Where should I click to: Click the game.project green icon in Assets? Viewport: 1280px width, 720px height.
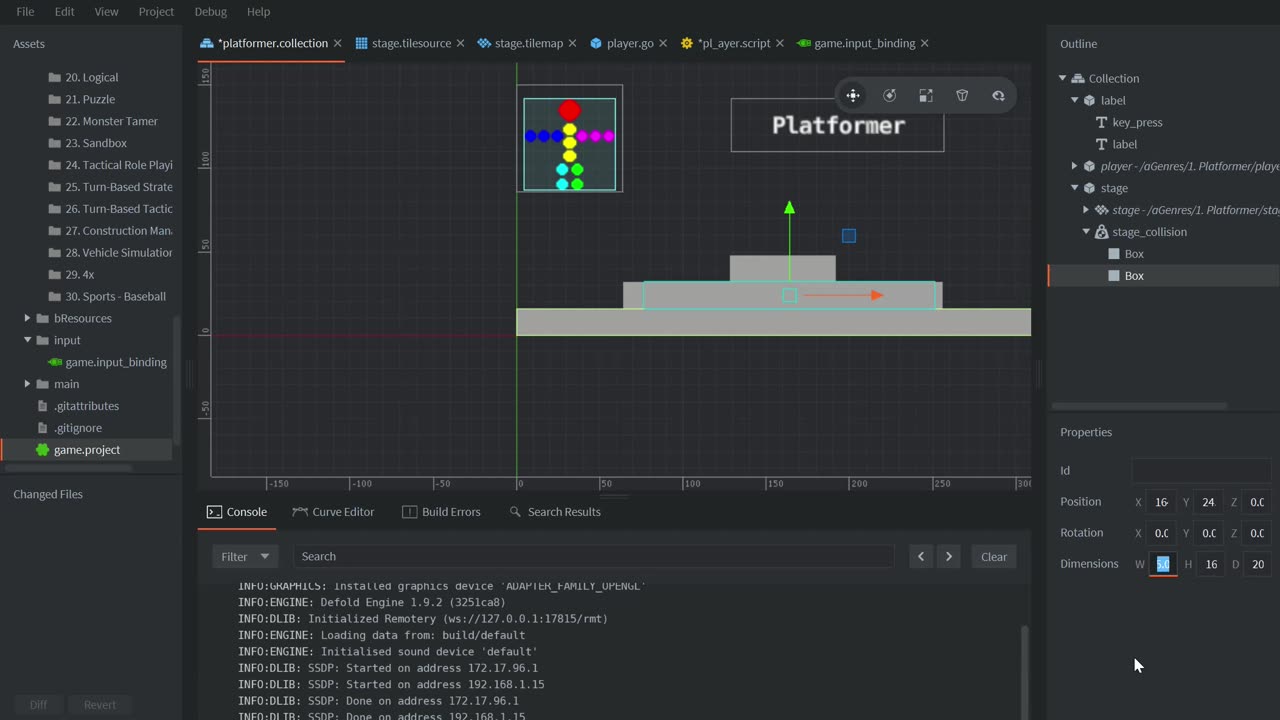coord(42,450)
